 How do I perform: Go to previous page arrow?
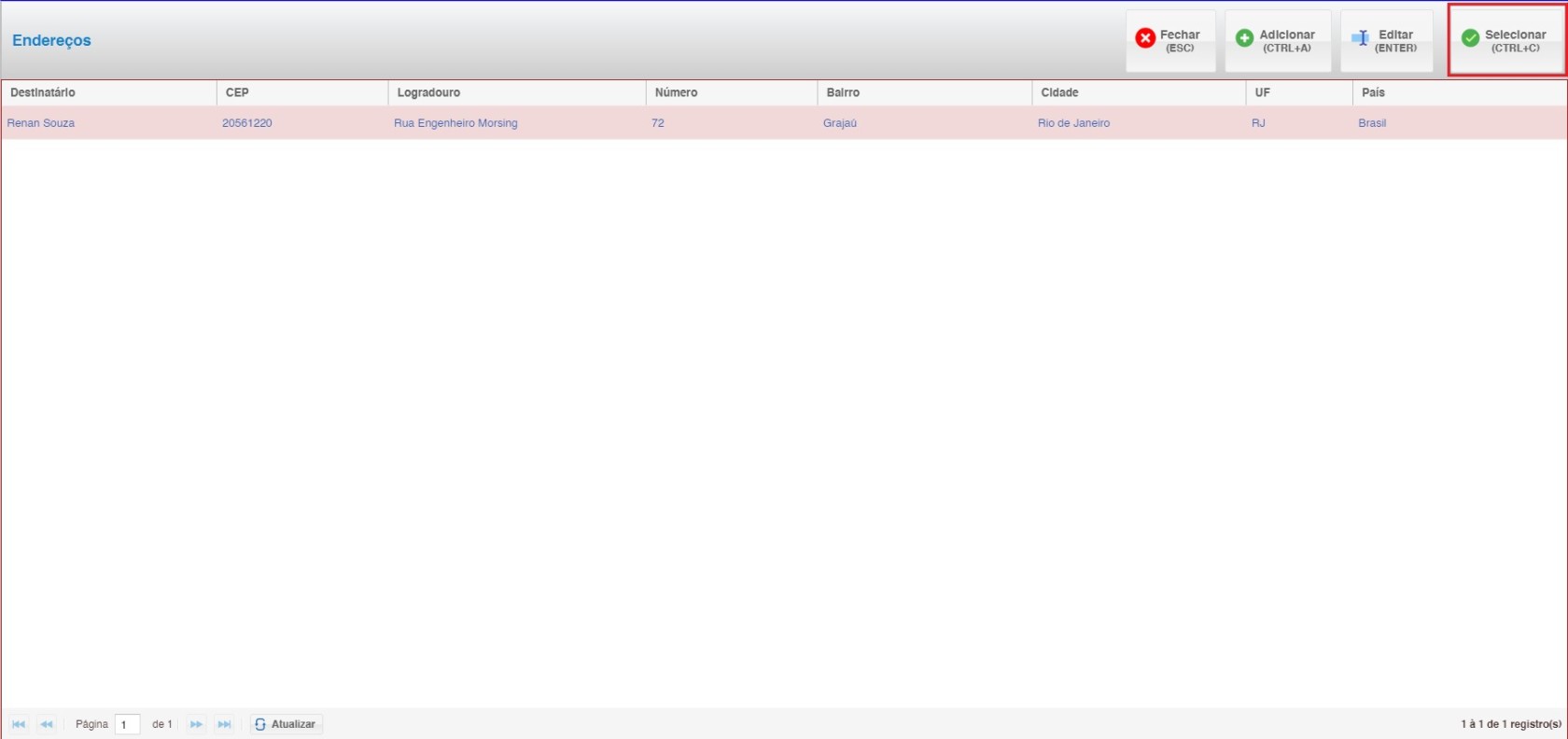47,724
